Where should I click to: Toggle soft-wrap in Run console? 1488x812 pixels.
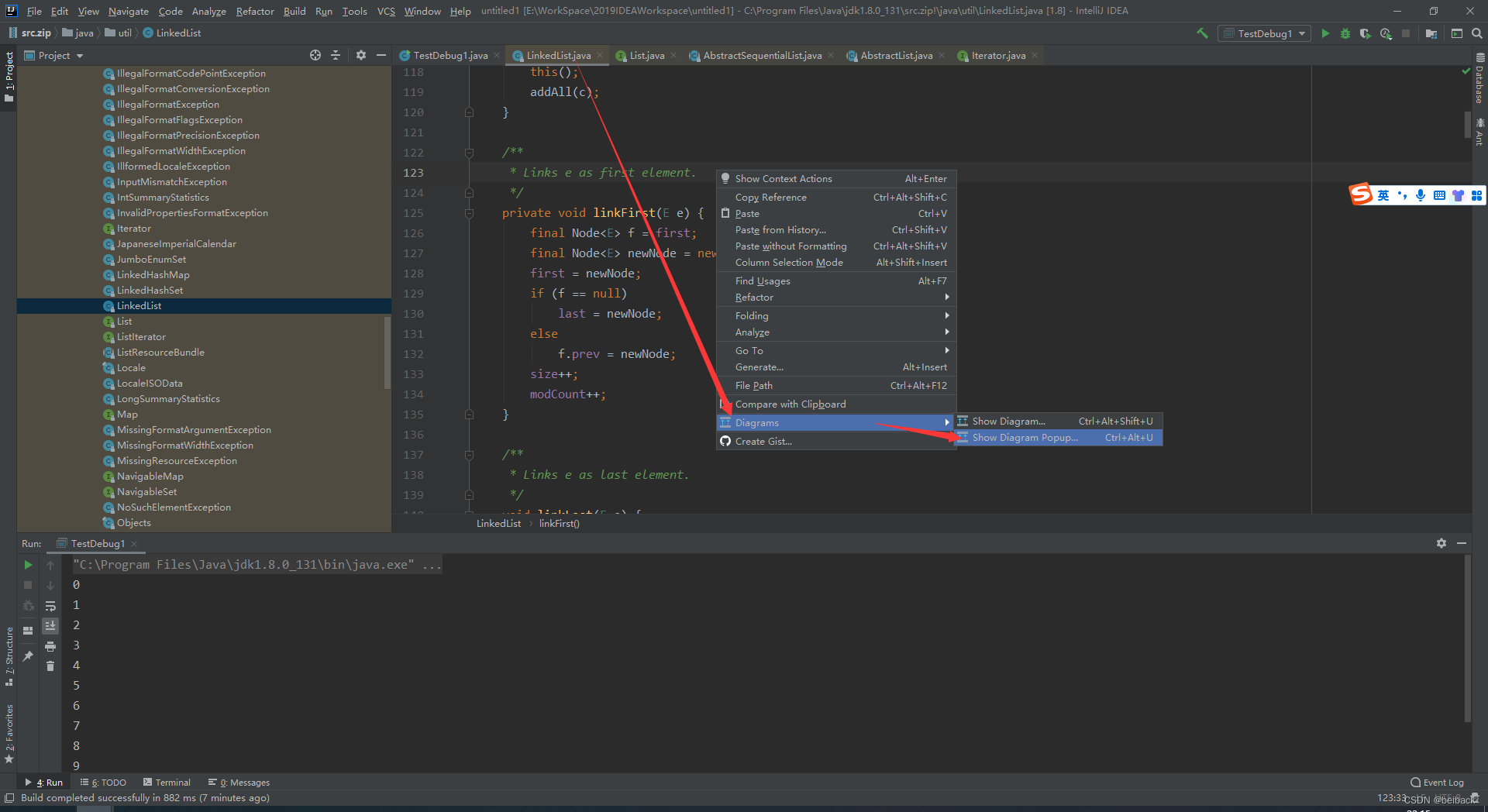[50, 606]
